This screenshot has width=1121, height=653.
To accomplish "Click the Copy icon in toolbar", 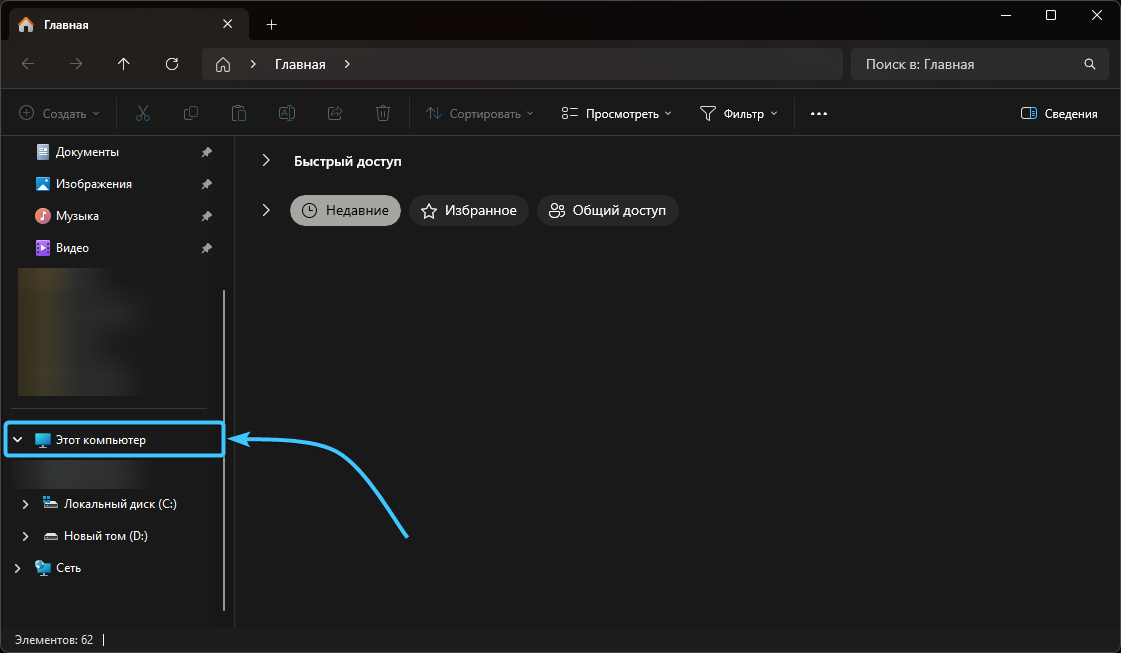I will coord(191,114).
